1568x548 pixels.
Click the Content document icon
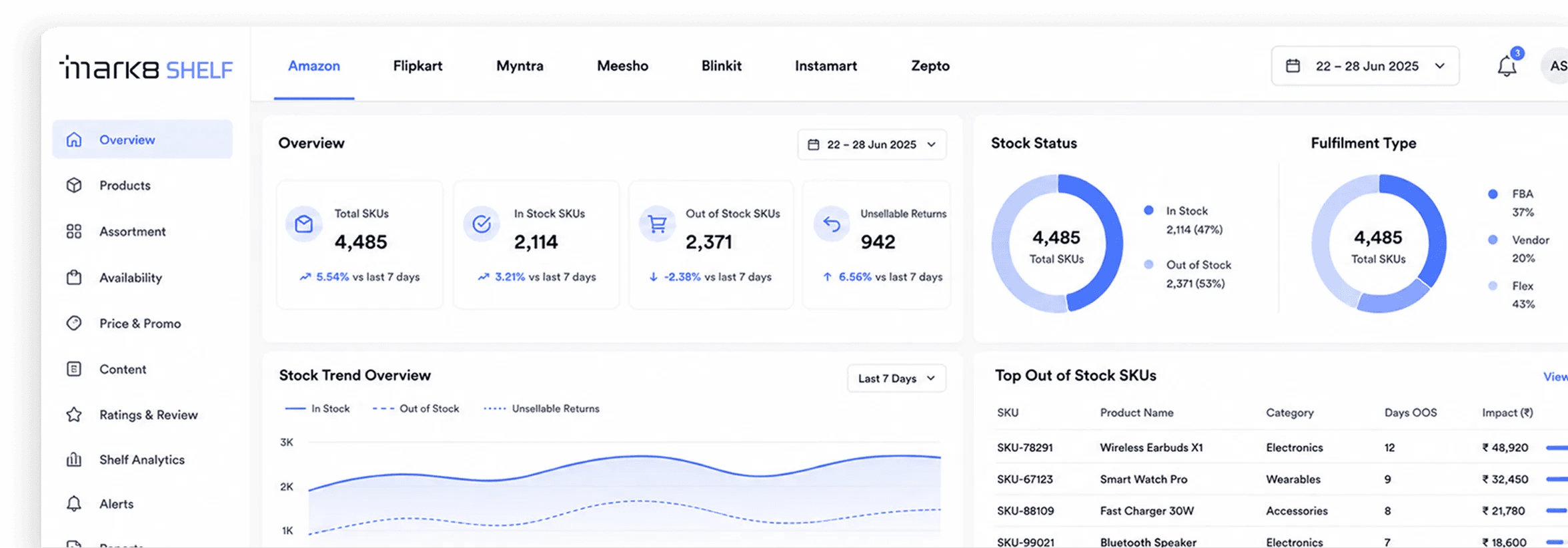(x=74, y=368)
